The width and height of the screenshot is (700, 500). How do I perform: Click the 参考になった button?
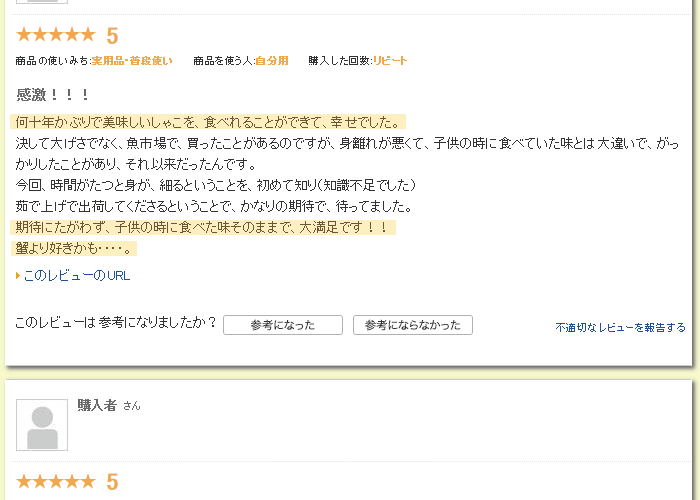click(x=283, y=325)
